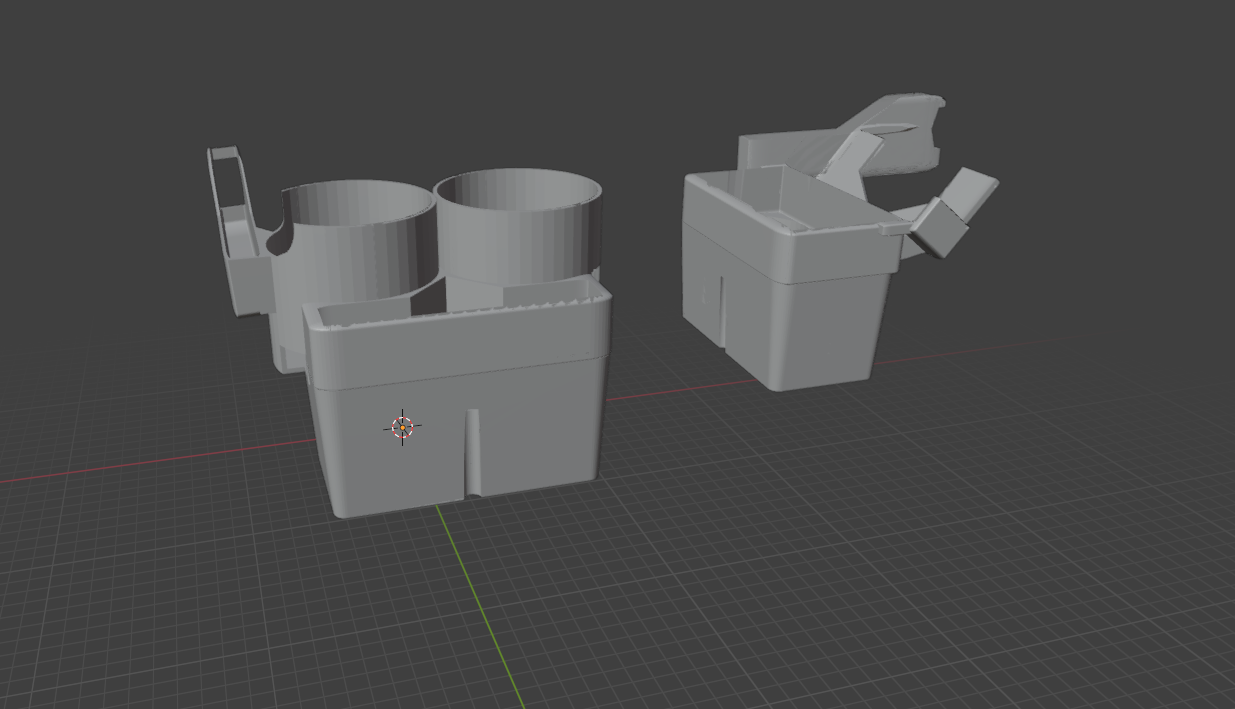Screen dimensions: 1235x709
Task: Select the right cylindrical cup holder
Action: pyautogui.click(x=520, y=225)
